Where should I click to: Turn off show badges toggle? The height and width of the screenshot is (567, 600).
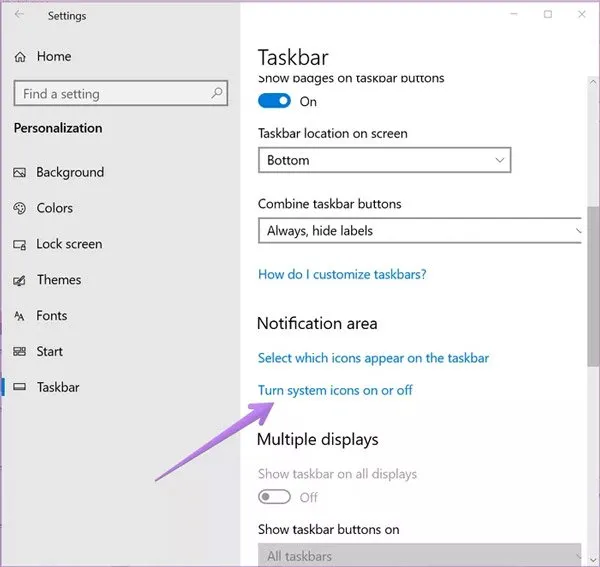274,101
